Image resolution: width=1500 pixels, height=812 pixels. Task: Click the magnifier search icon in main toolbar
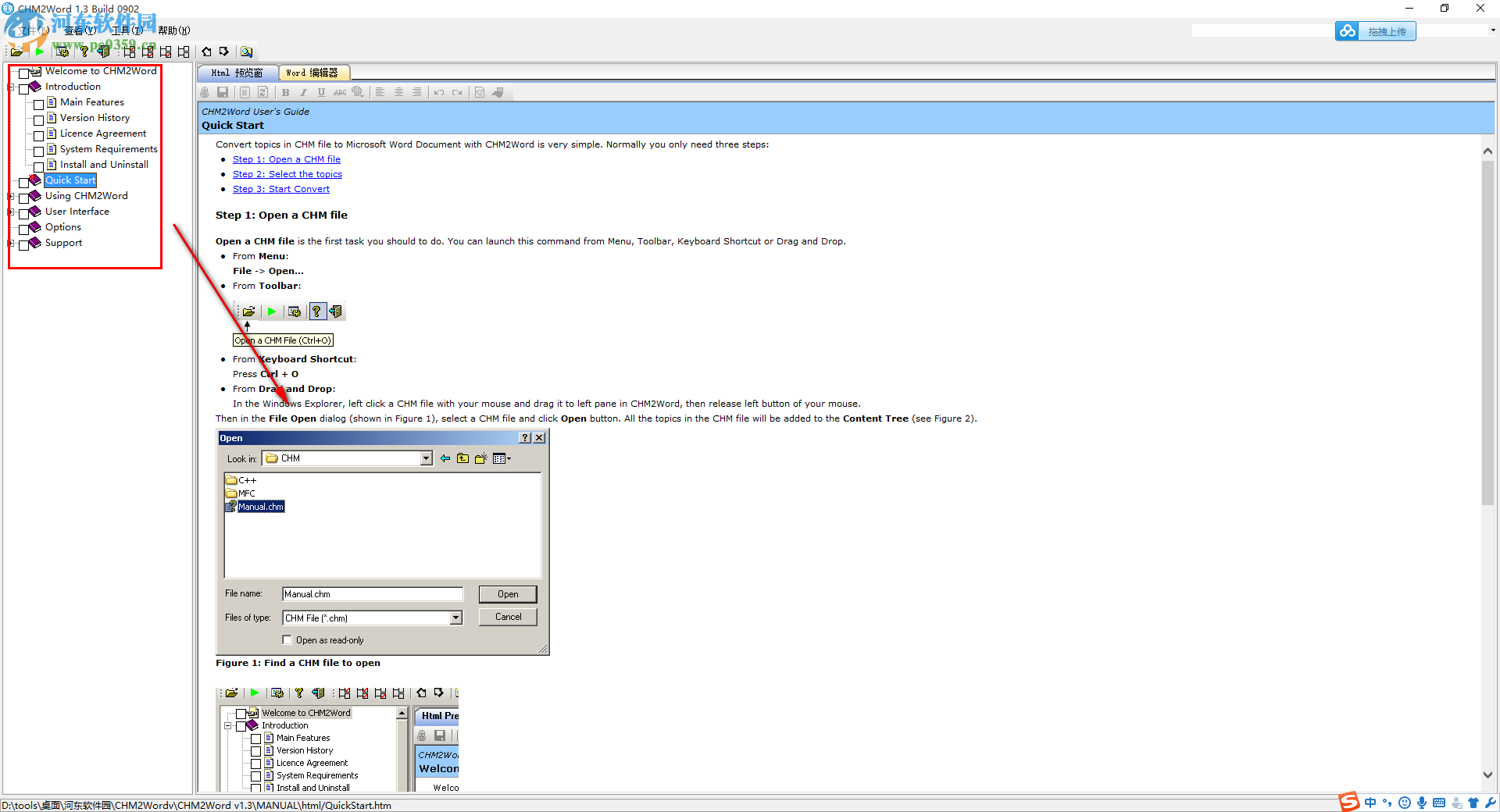tap(246, 52)
